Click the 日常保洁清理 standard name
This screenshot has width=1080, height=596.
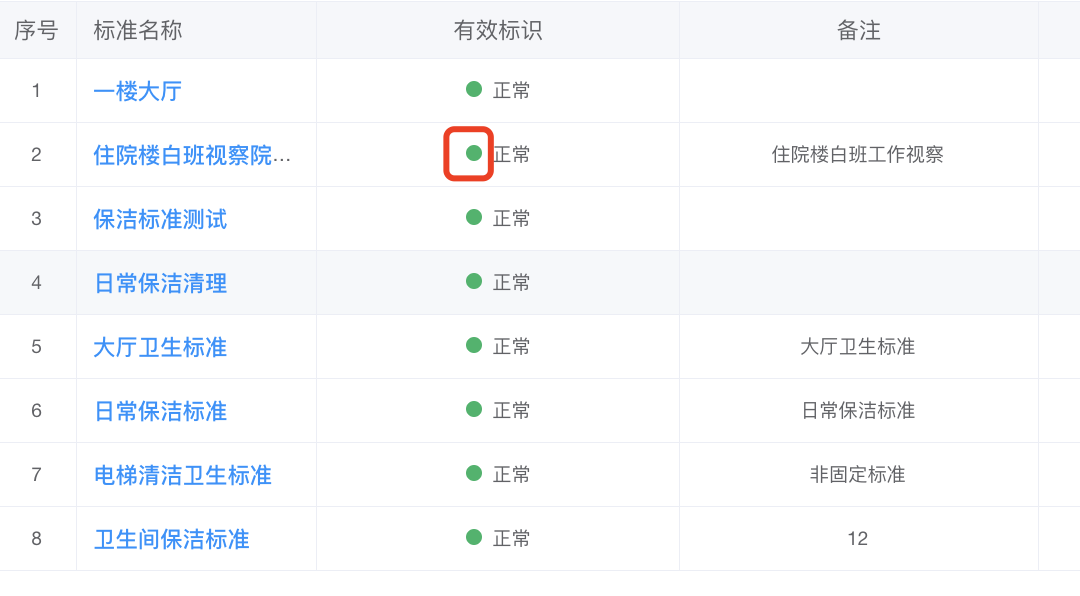coord(160,283)
